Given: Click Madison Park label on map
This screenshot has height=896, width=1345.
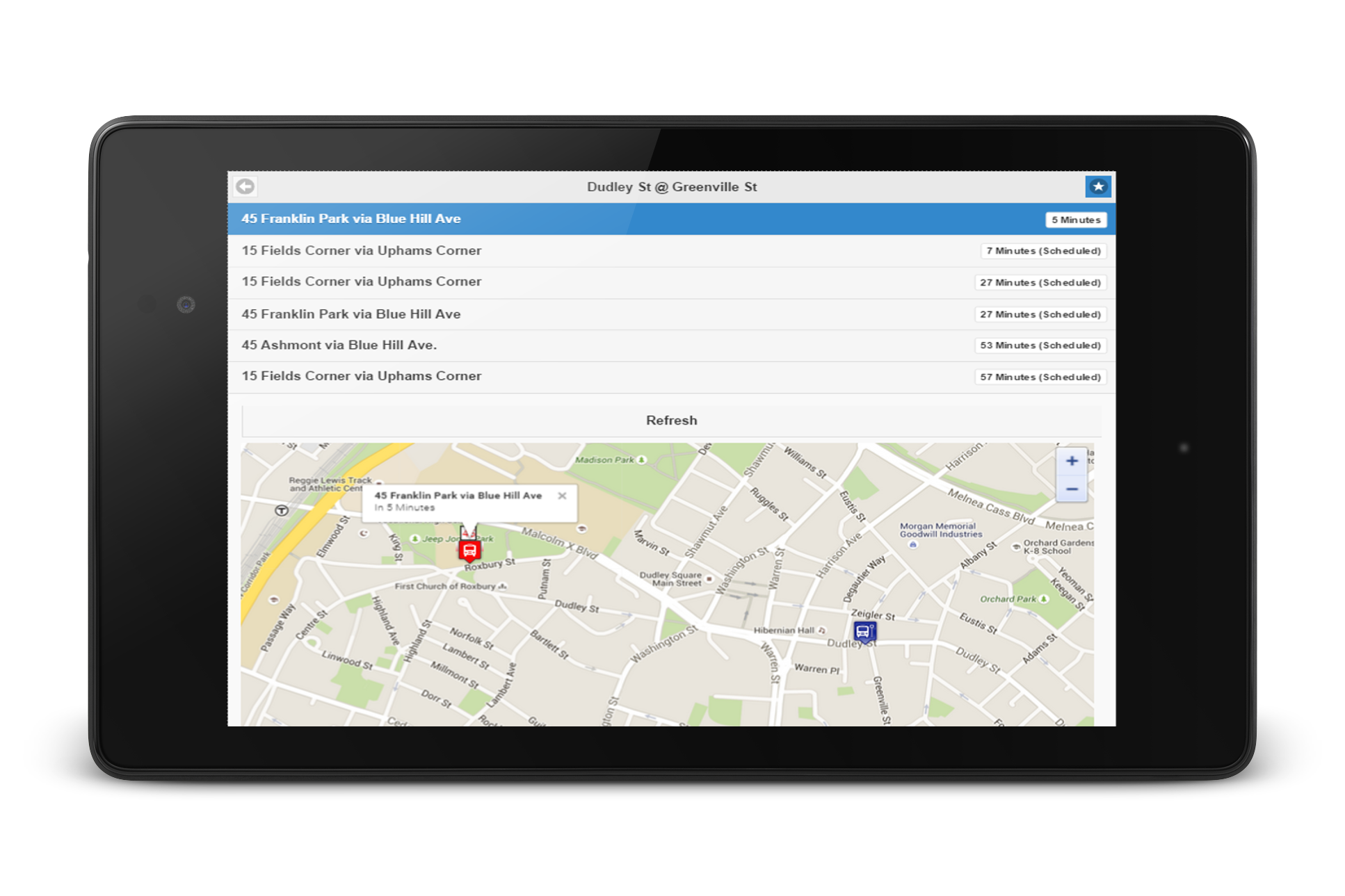Looking at the screenshot, I should click(605, 459).
